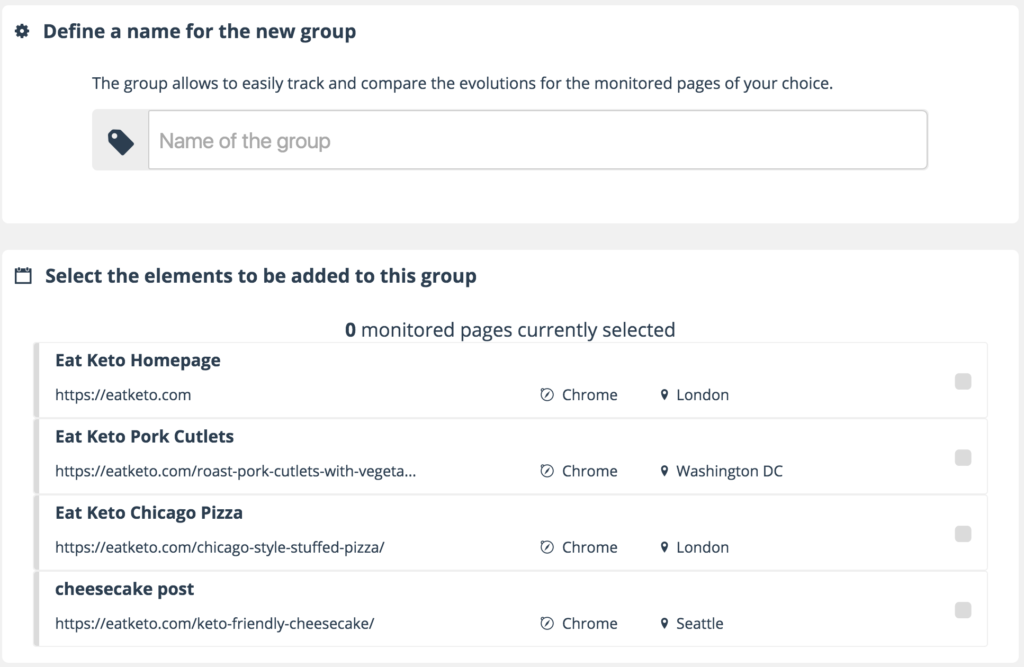Screen dimensions: 1024x667
Task: Open the https://eatketo.com URL
Action: 123,395
